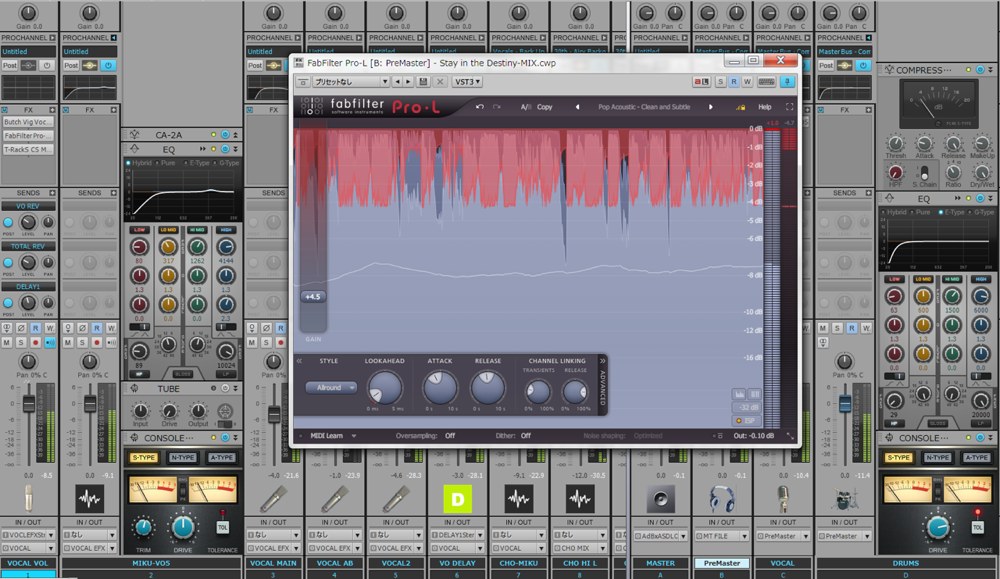
Task: Click the VO DELAY green D track icon
Action: pyautogui.click(x=457, y=499)
